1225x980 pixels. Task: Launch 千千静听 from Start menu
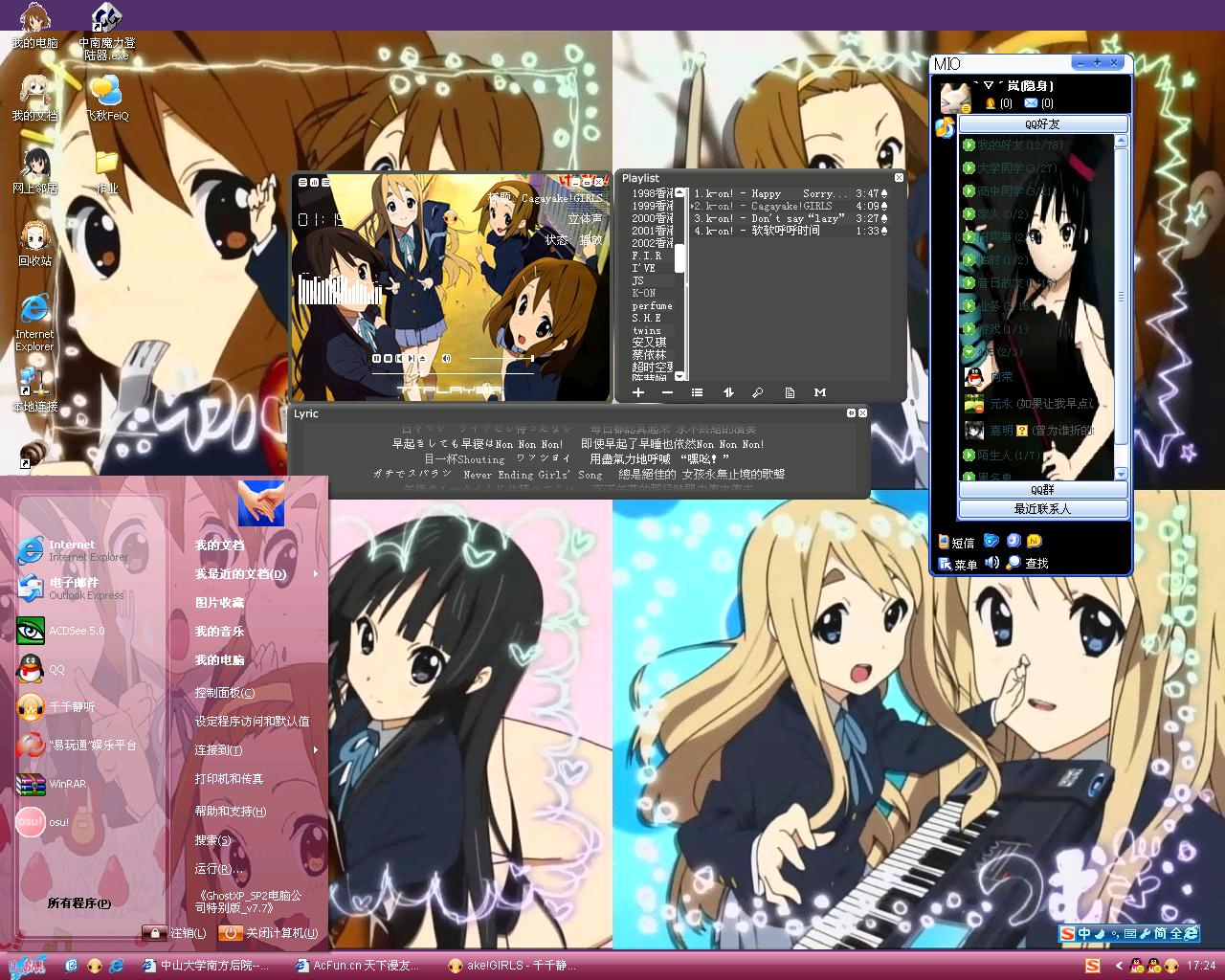57,707
